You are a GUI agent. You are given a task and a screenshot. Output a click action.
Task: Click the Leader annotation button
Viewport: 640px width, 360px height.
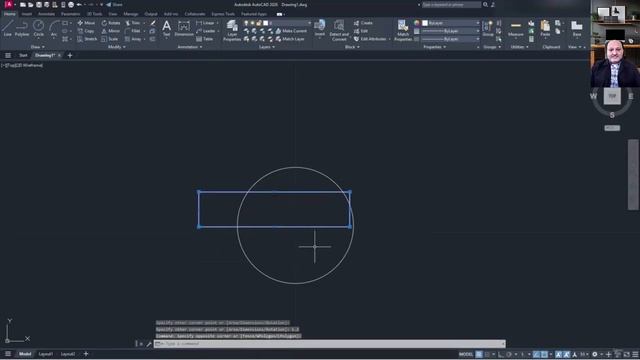coord(206,31)
